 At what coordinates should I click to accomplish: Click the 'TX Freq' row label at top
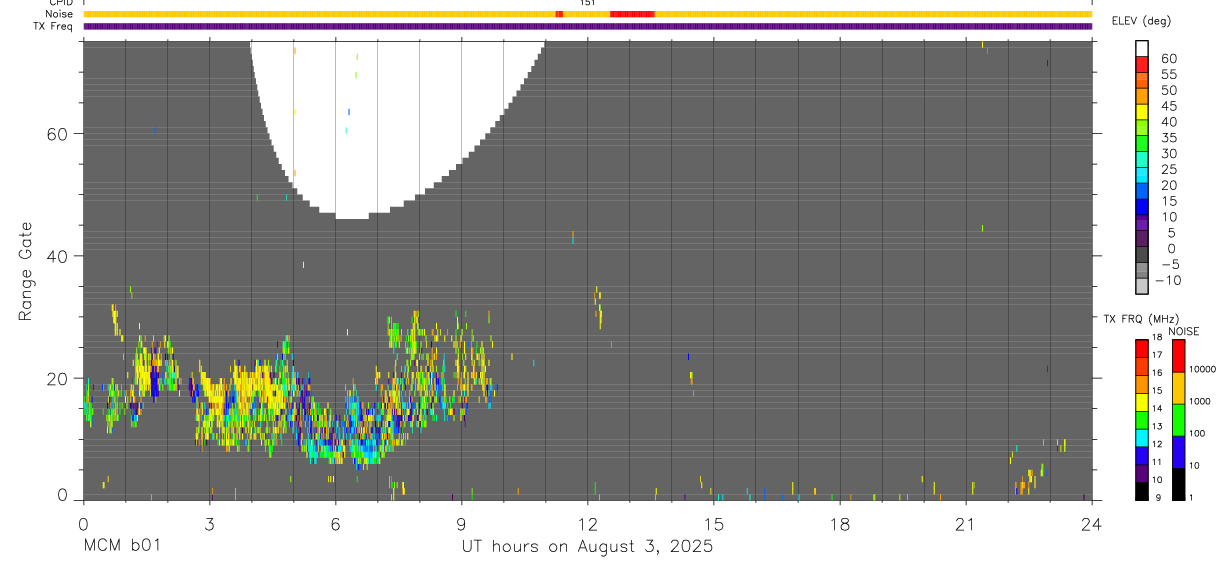(x=54, y=26)
